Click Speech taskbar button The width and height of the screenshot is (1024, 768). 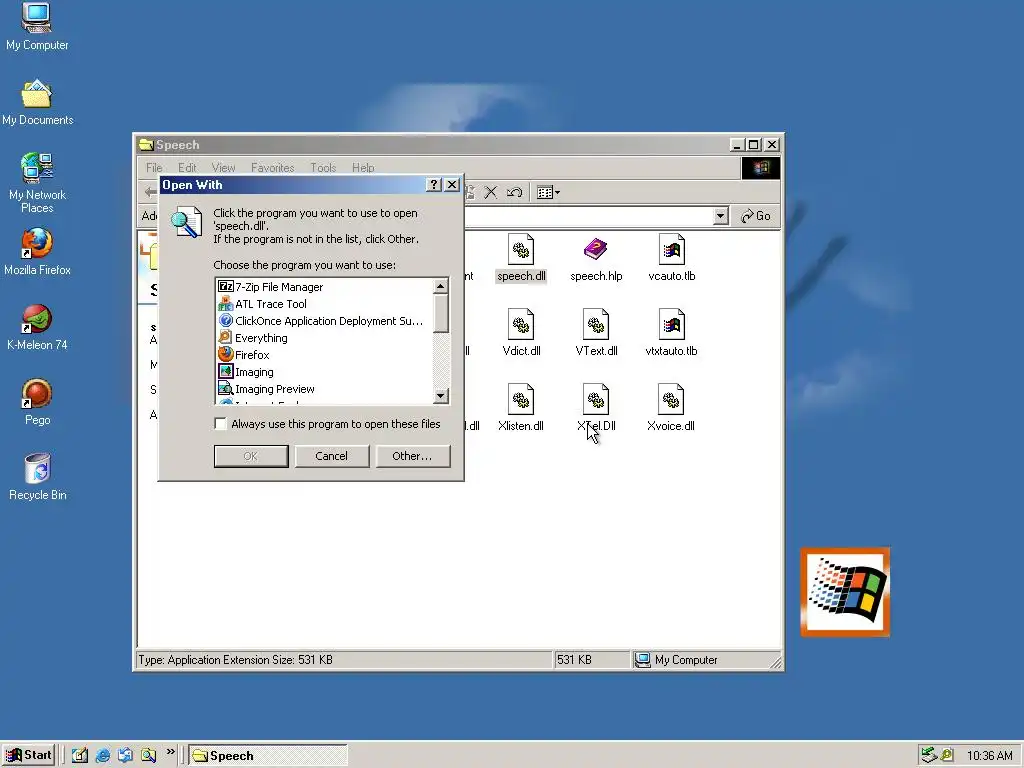pyautogui.click(x=268, y=756)
